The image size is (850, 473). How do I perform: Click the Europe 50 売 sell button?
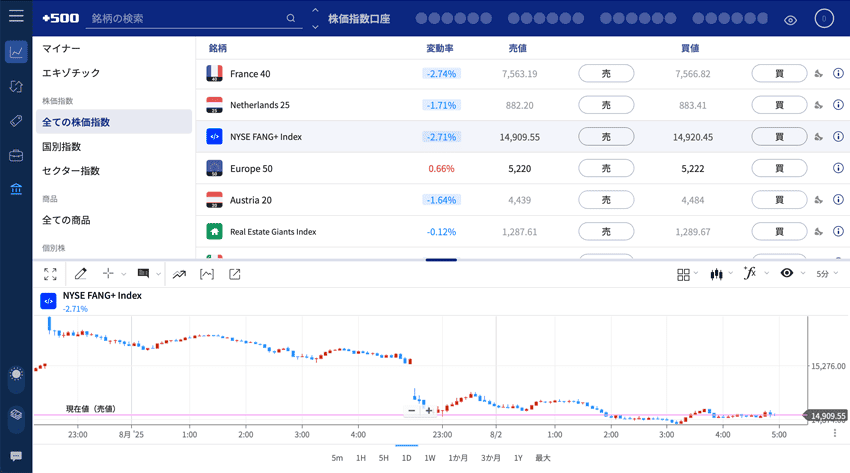(x=606, y=168)
